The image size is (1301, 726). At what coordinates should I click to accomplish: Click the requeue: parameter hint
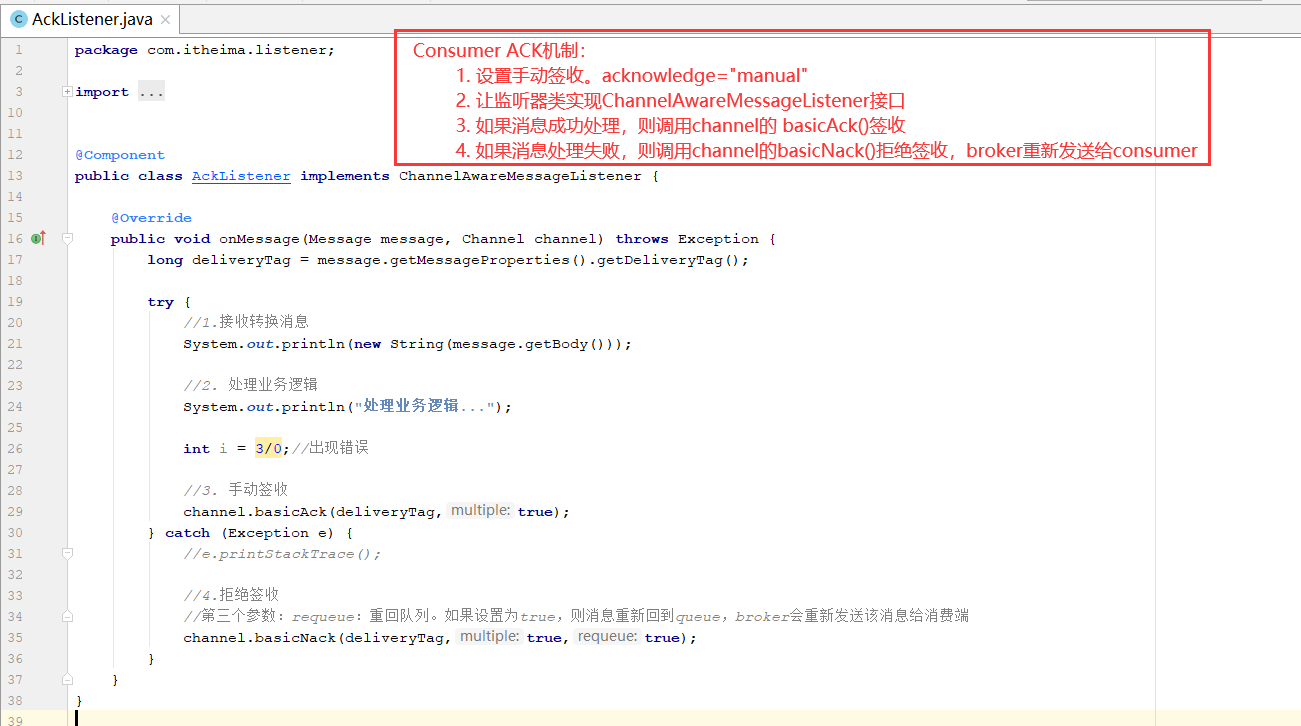608,637
